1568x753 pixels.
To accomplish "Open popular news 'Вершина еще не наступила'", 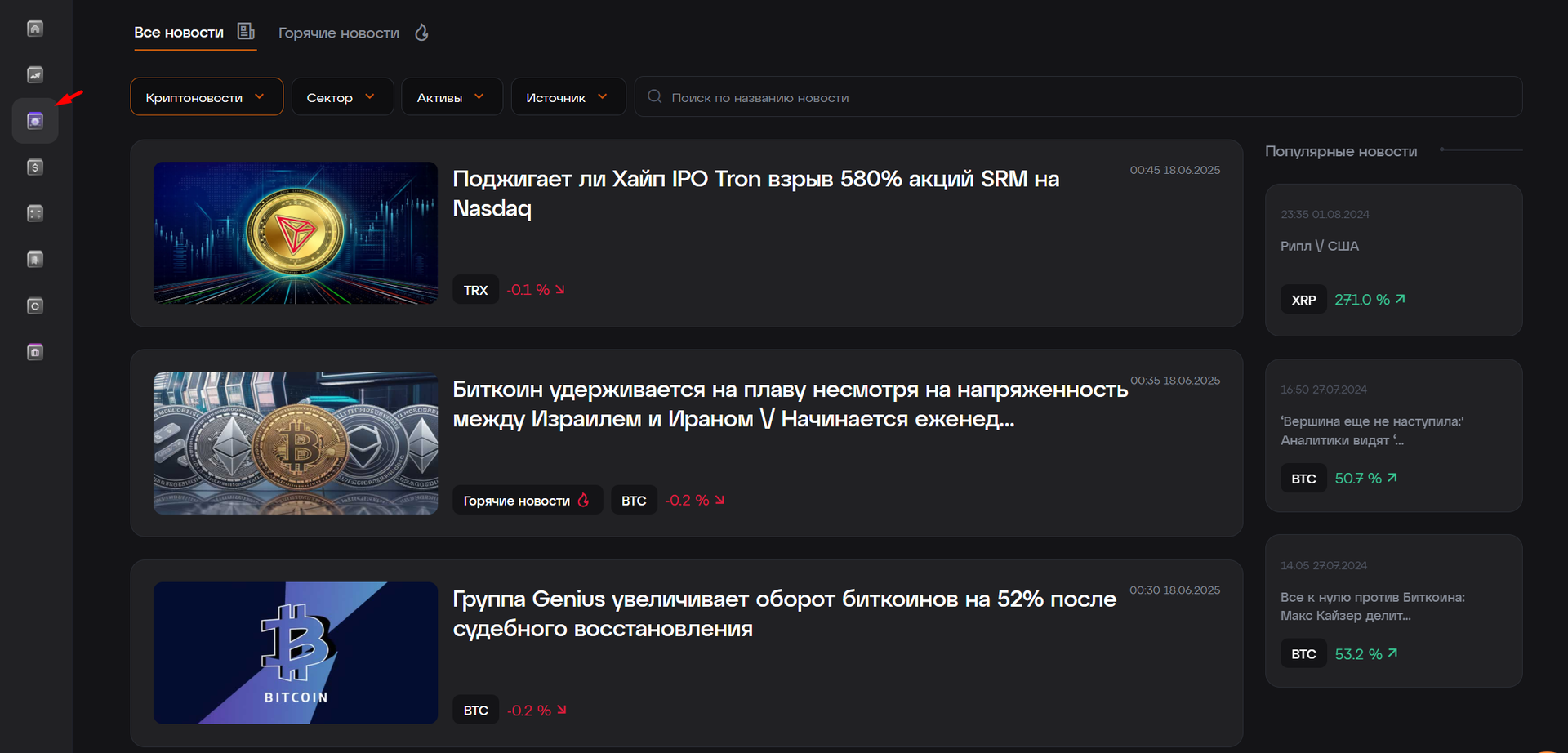I will point(1372,430).
